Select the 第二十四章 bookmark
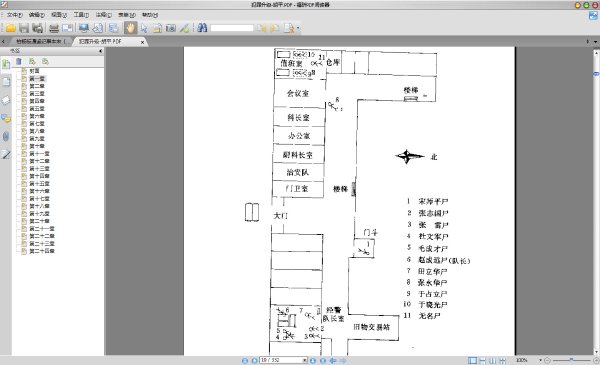 coord(42,251)
